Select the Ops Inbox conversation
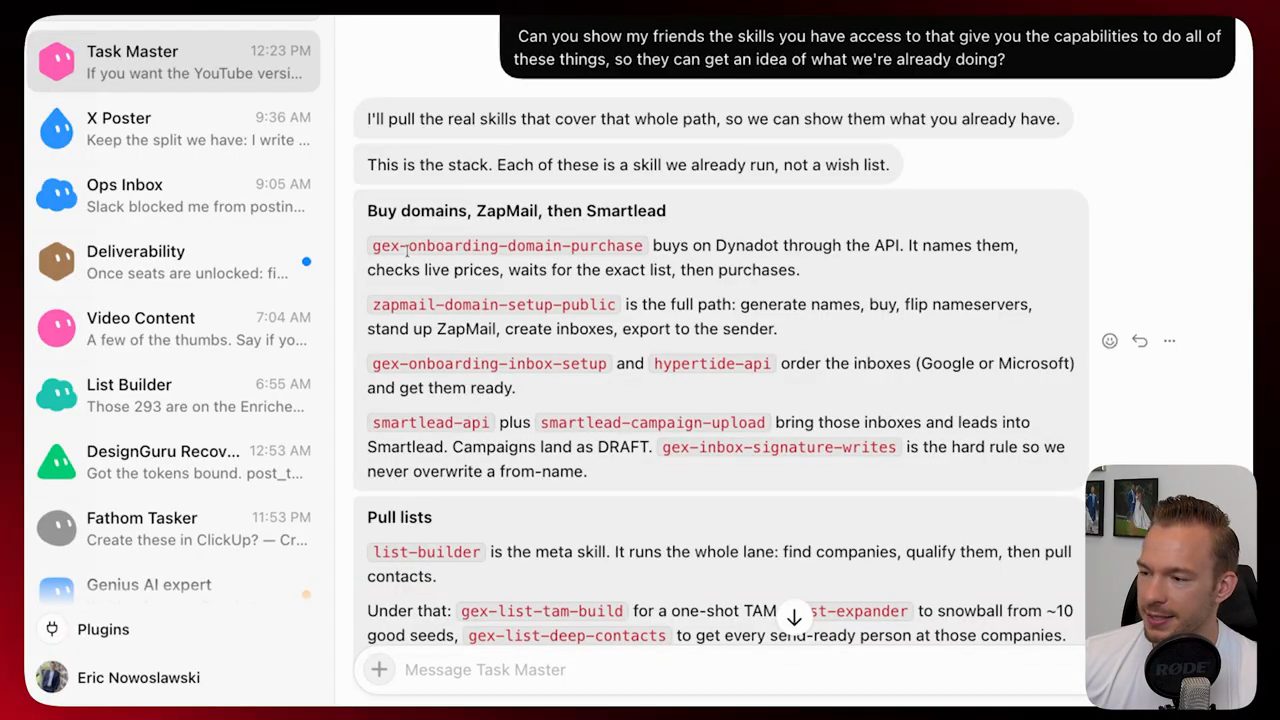 (173, 196)
